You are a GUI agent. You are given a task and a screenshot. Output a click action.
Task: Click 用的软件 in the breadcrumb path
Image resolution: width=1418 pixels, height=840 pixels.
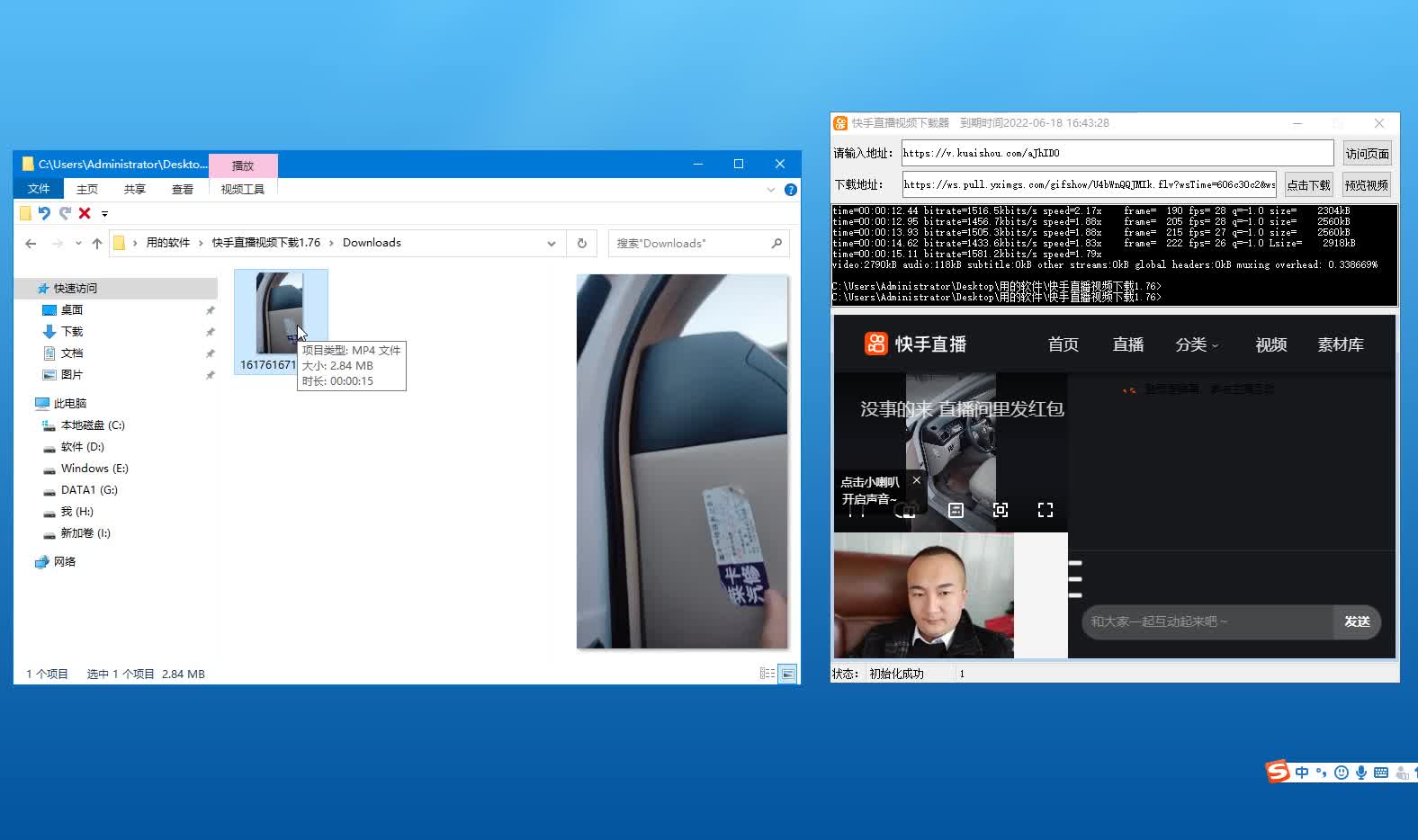coord(168,243)
